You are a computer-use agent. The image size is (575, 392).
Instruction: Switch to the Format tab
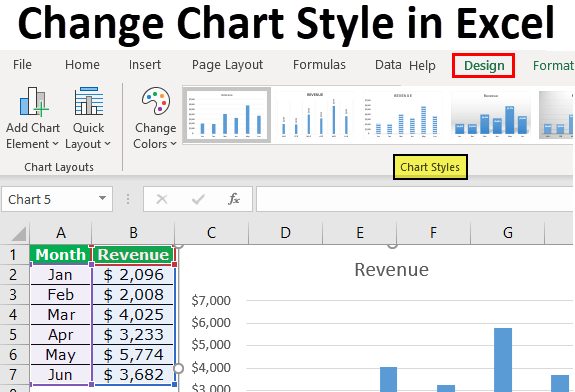click(x=553, y=65)
